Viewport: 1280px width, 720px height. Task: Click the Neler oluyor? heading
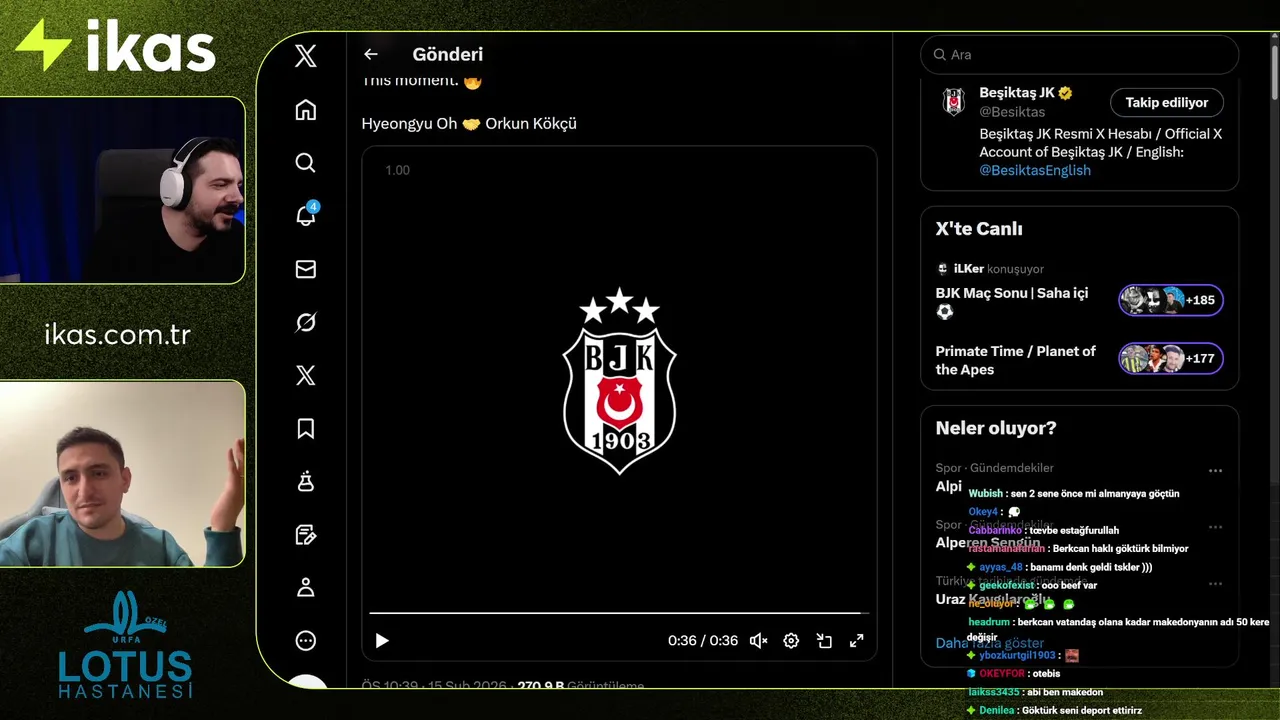996,428
